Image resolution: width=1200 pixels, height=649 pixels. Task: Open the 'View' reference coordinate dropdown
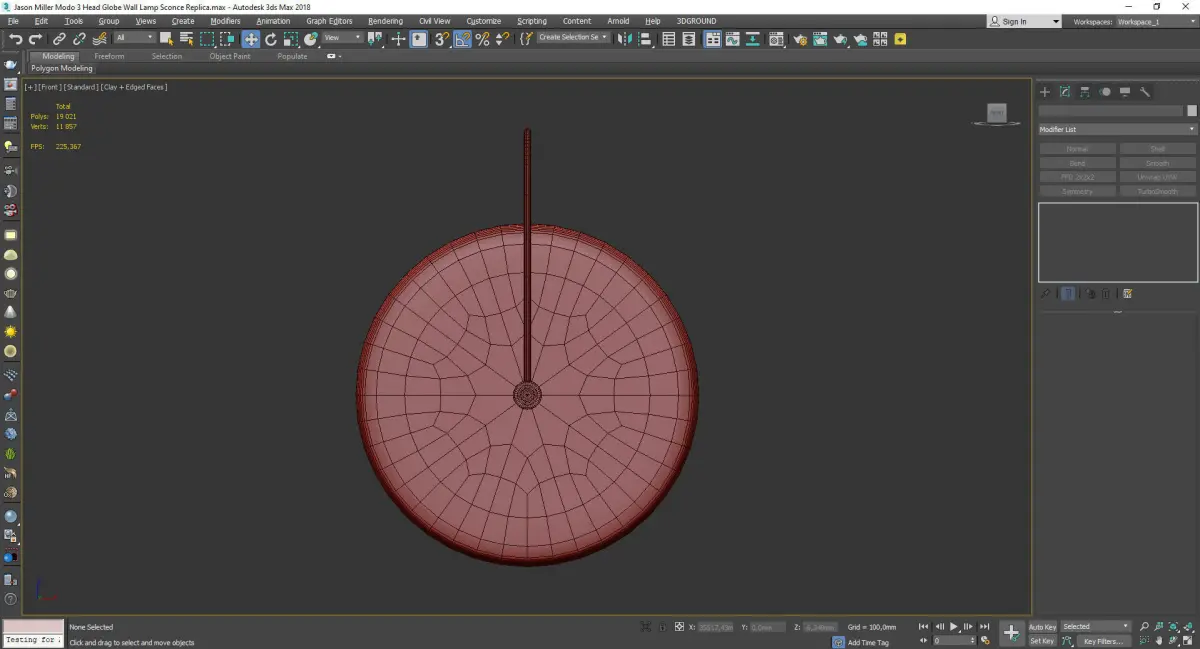coord(343,38)
